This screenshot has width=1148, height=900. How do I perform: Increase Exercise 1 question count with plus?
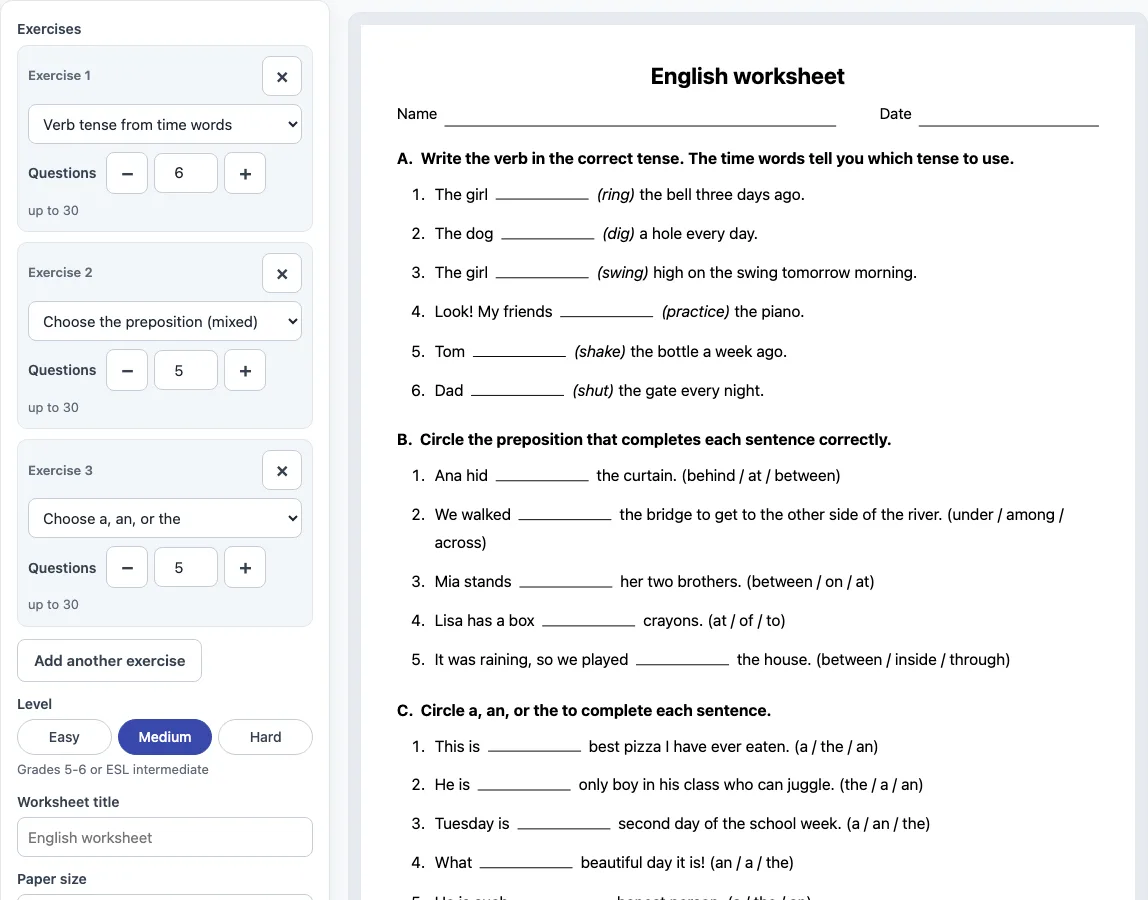[245, 174]
